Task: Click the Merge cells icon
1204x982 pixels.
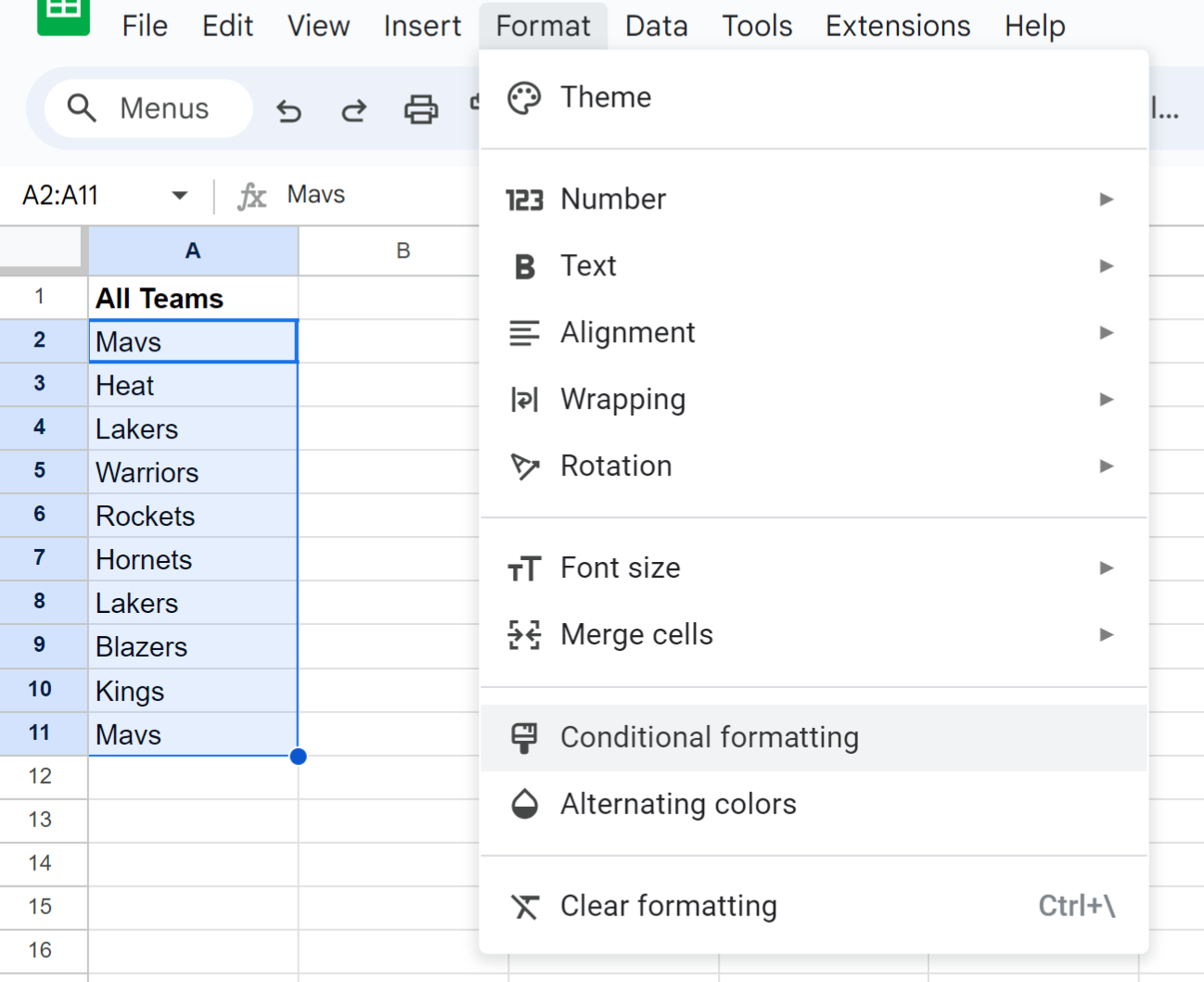Action: [524, 635]
